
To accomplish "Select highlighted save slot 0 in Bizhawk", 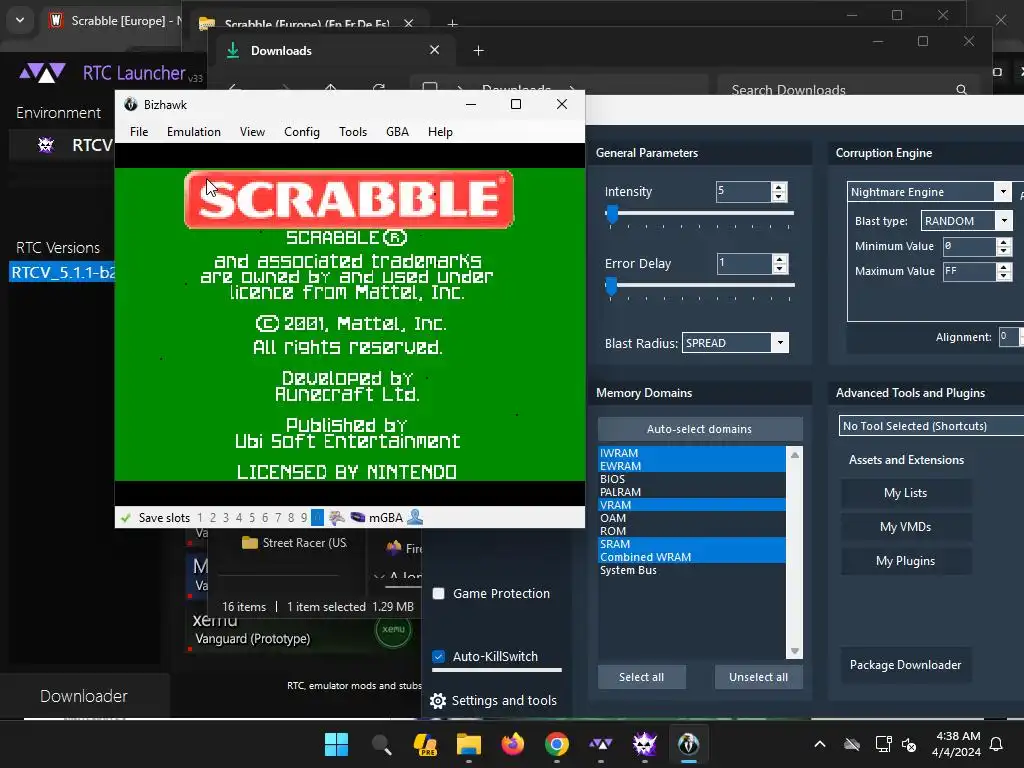I will [x=317, y=518].
